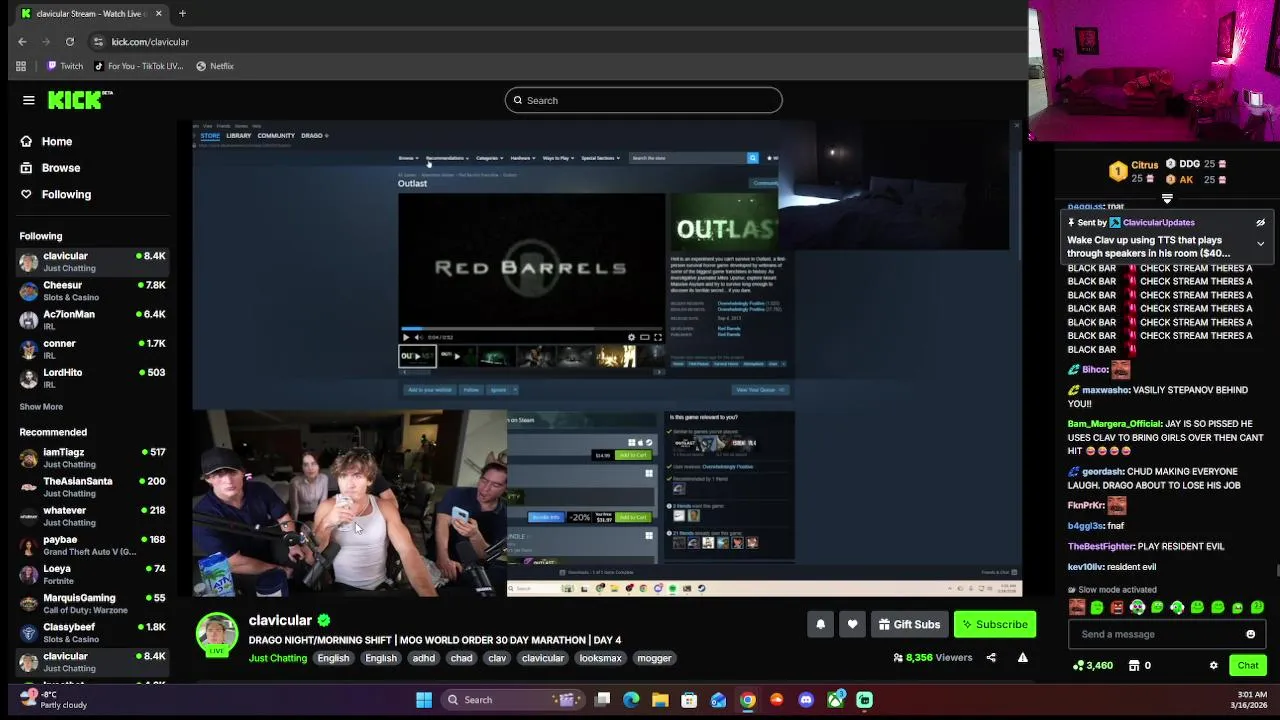Open a new browser tab
The image size is (1280, 720).
pos(182,13)
